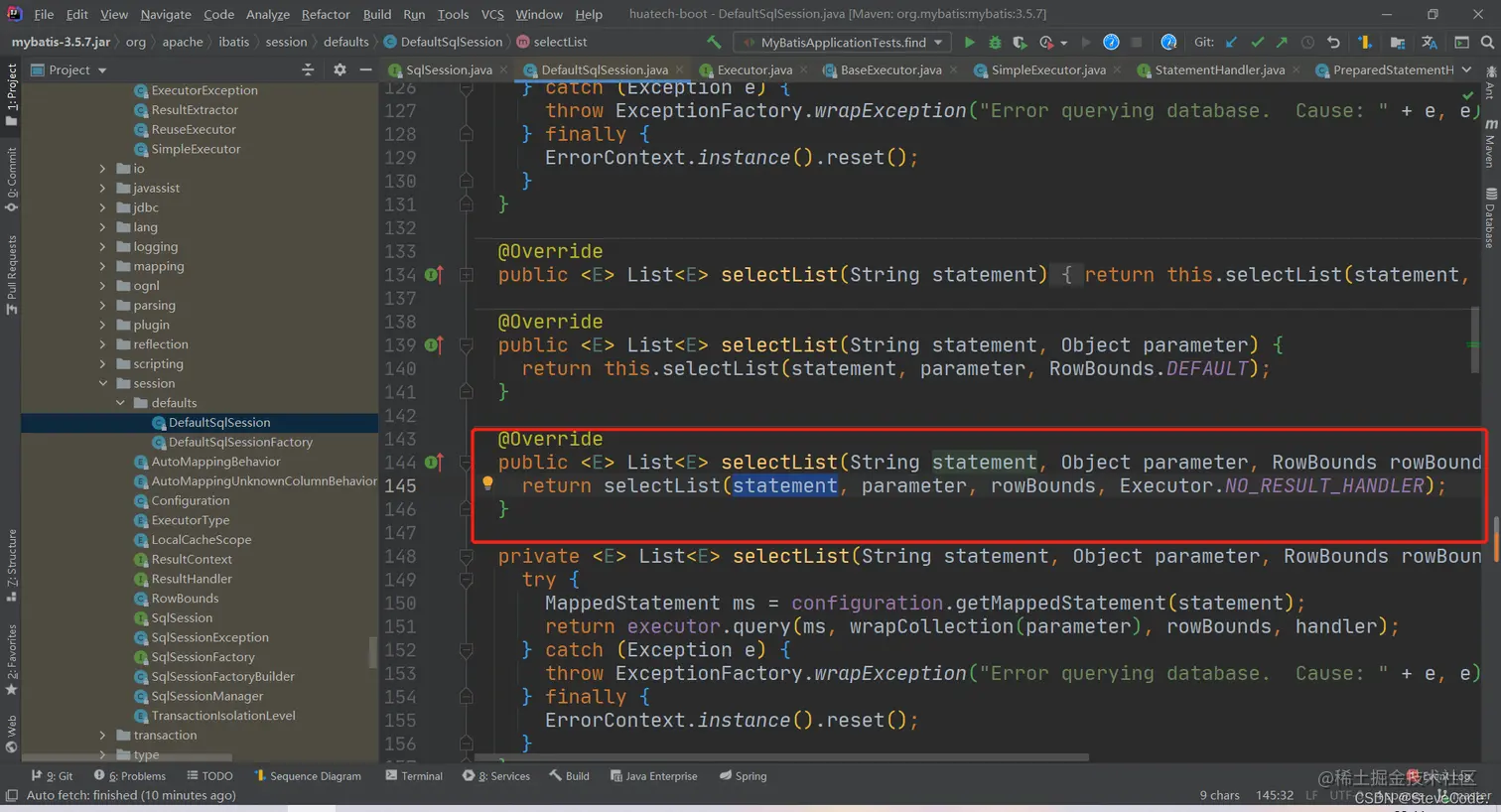The height and width of the screenshot is (812, 1501).
Task: Open the Database side panel
Action: click(1490, 216)
